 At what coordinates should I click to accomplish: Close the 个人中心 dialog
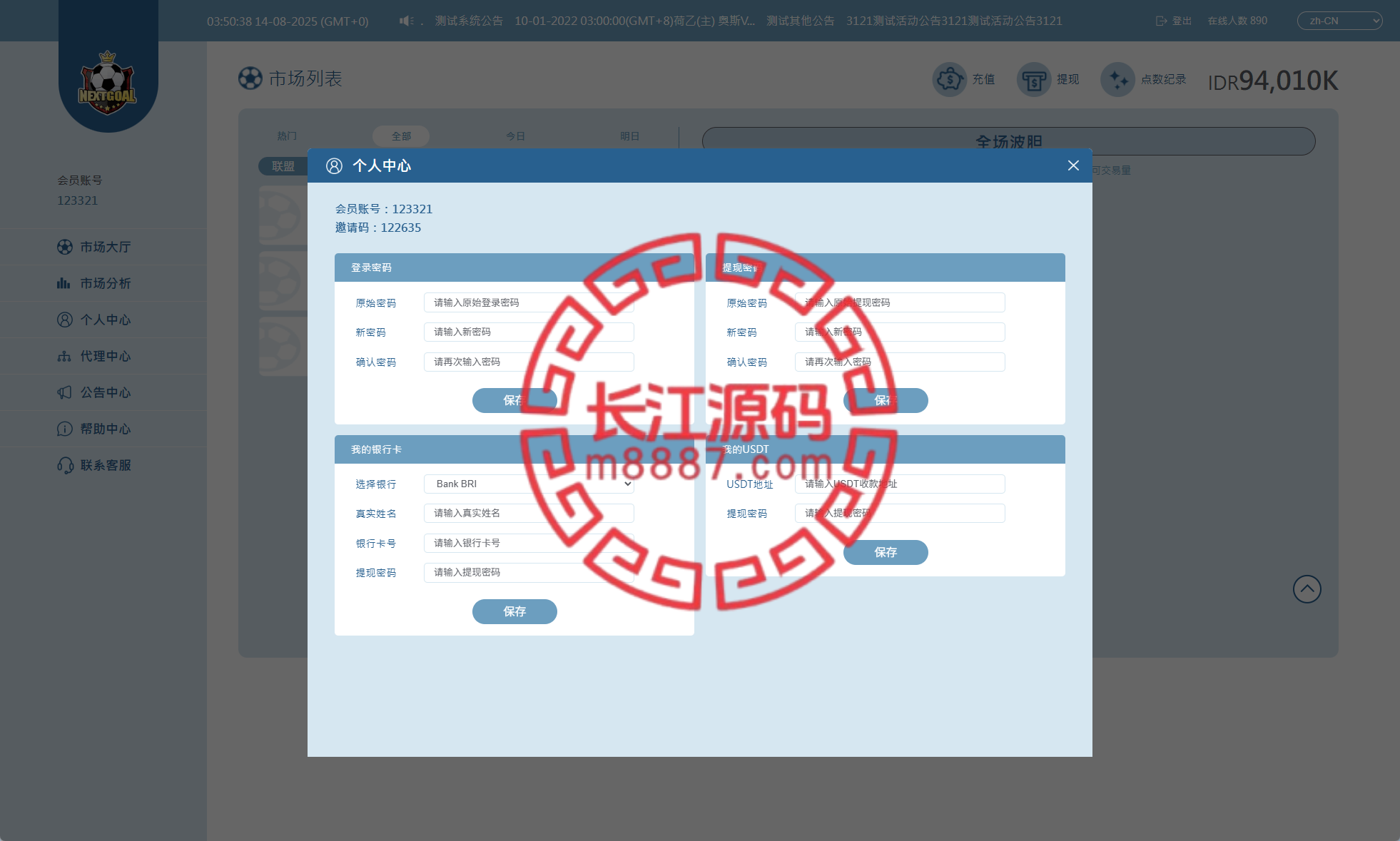pos(1073,165)
